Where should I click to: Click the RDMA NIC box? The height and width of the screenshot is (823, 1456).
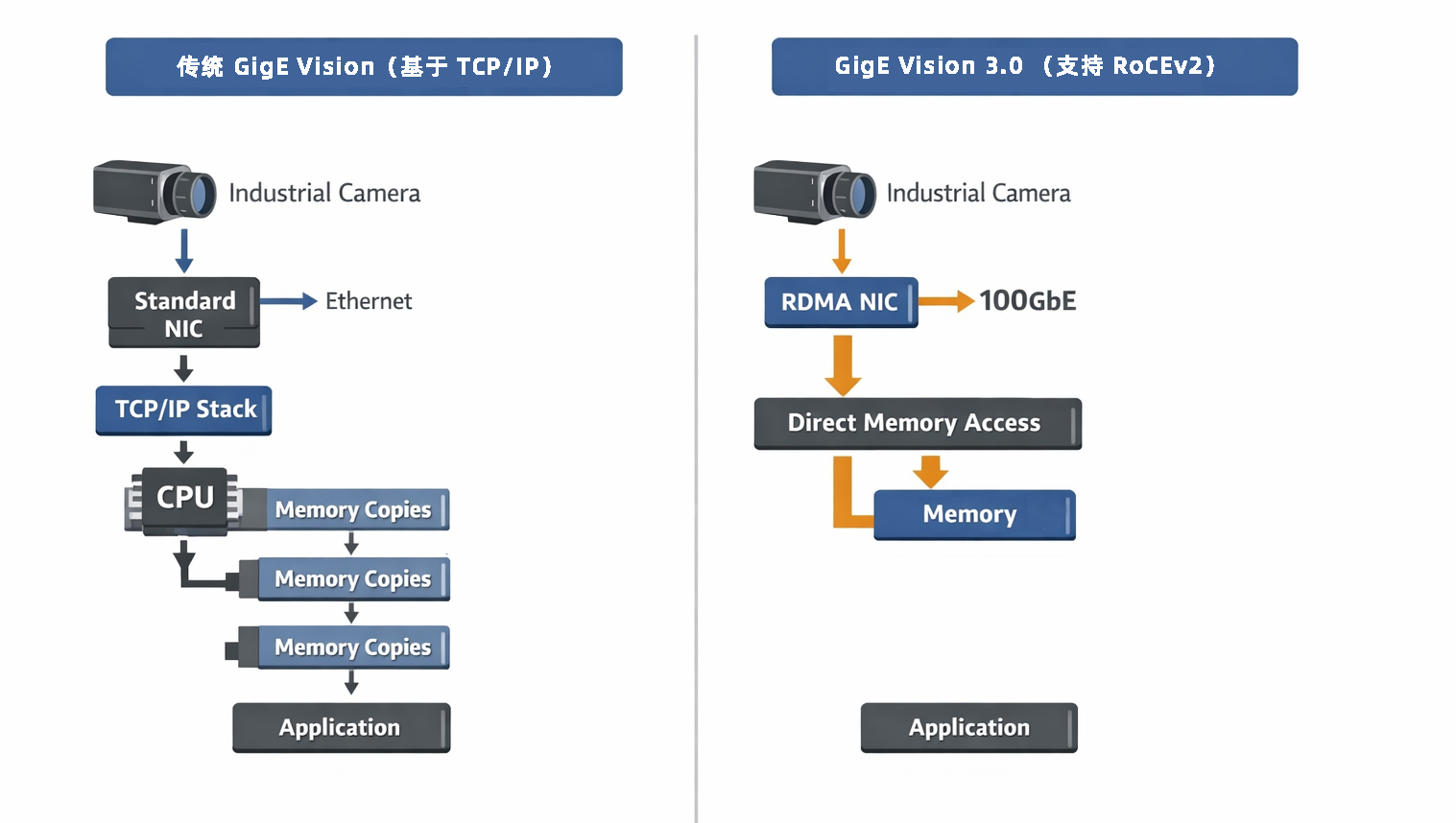click(x=841, y=302)
